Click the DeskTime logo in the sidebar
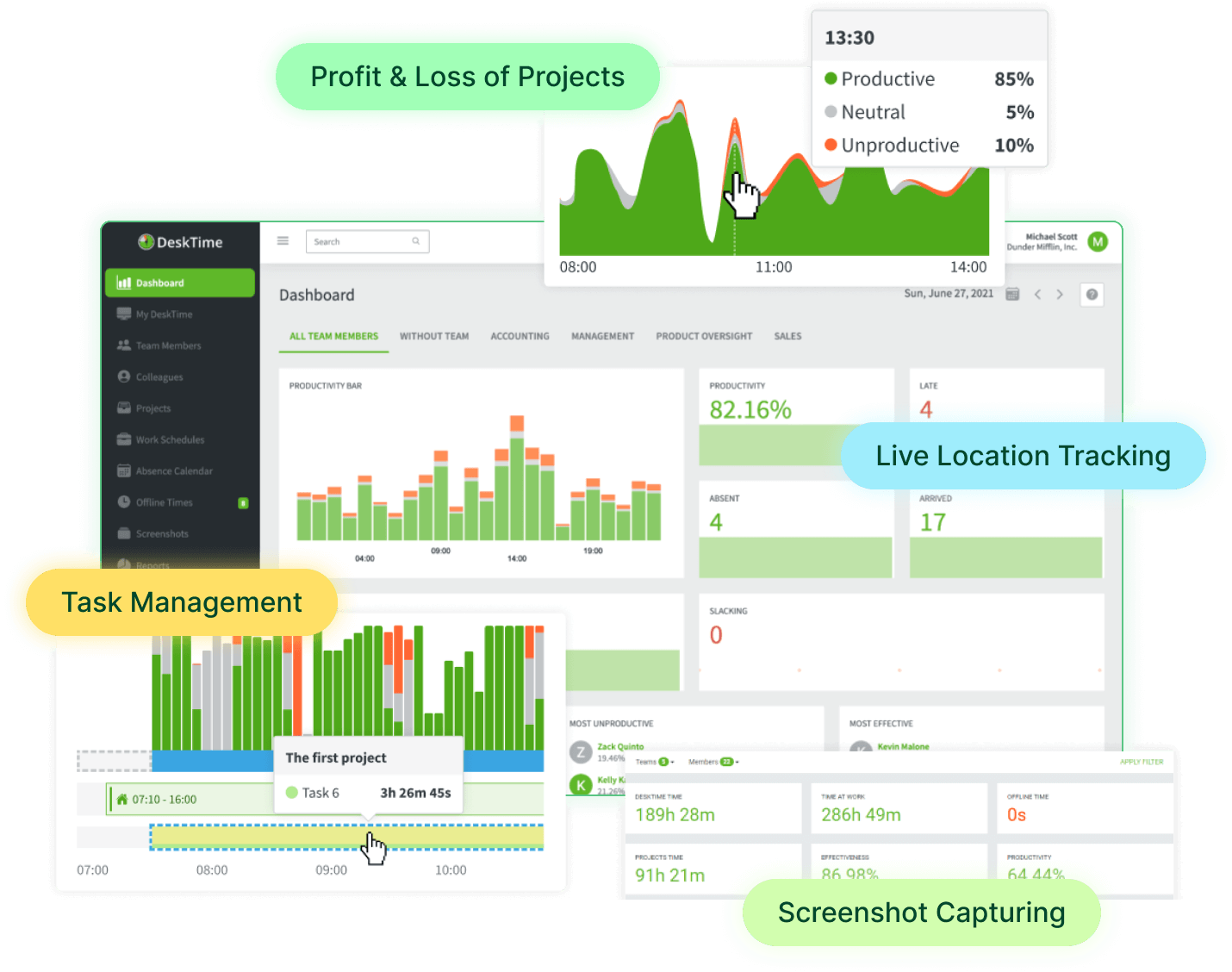Image resolution: width=1232 pixels, height=972 pixels. tap(180, 242)
